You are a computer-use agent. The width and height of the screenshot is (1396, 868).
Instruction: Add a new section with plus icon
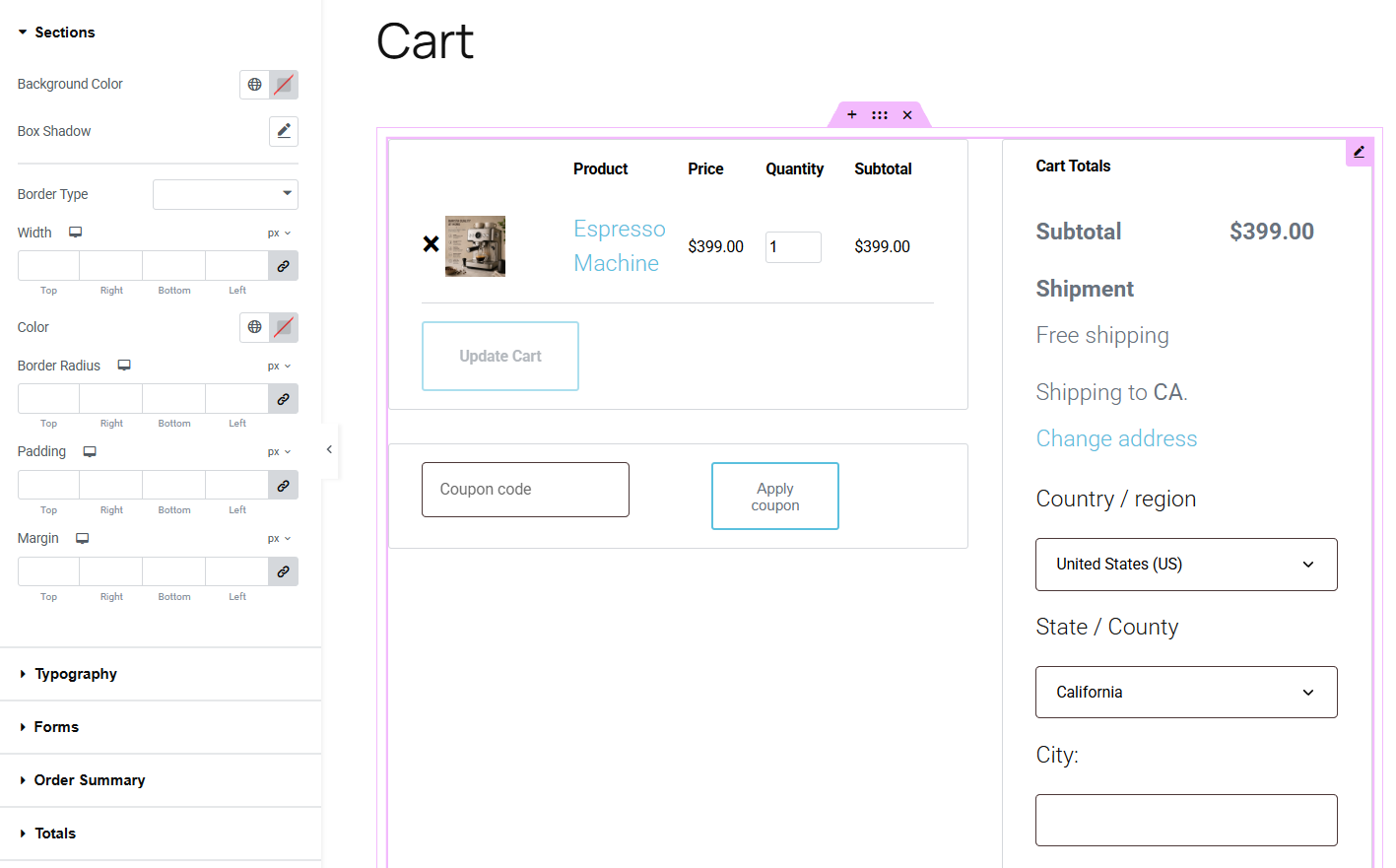coord(852,115)
